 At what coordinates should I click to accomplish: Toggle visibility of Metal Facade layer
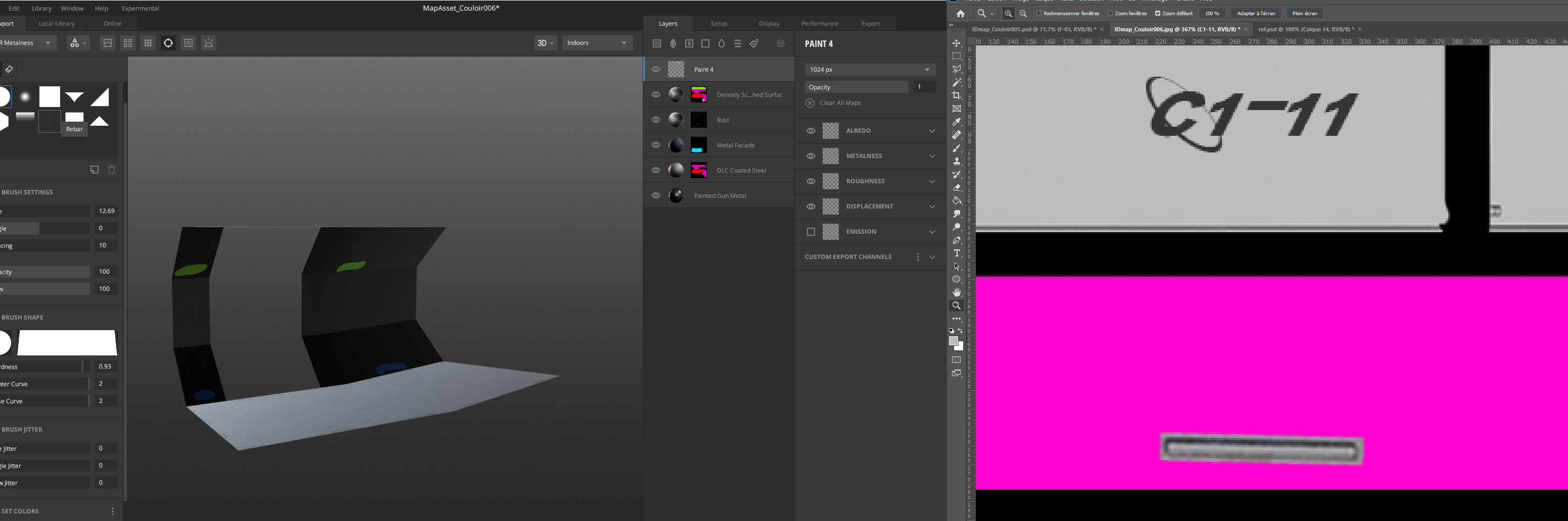click(655, 145)
